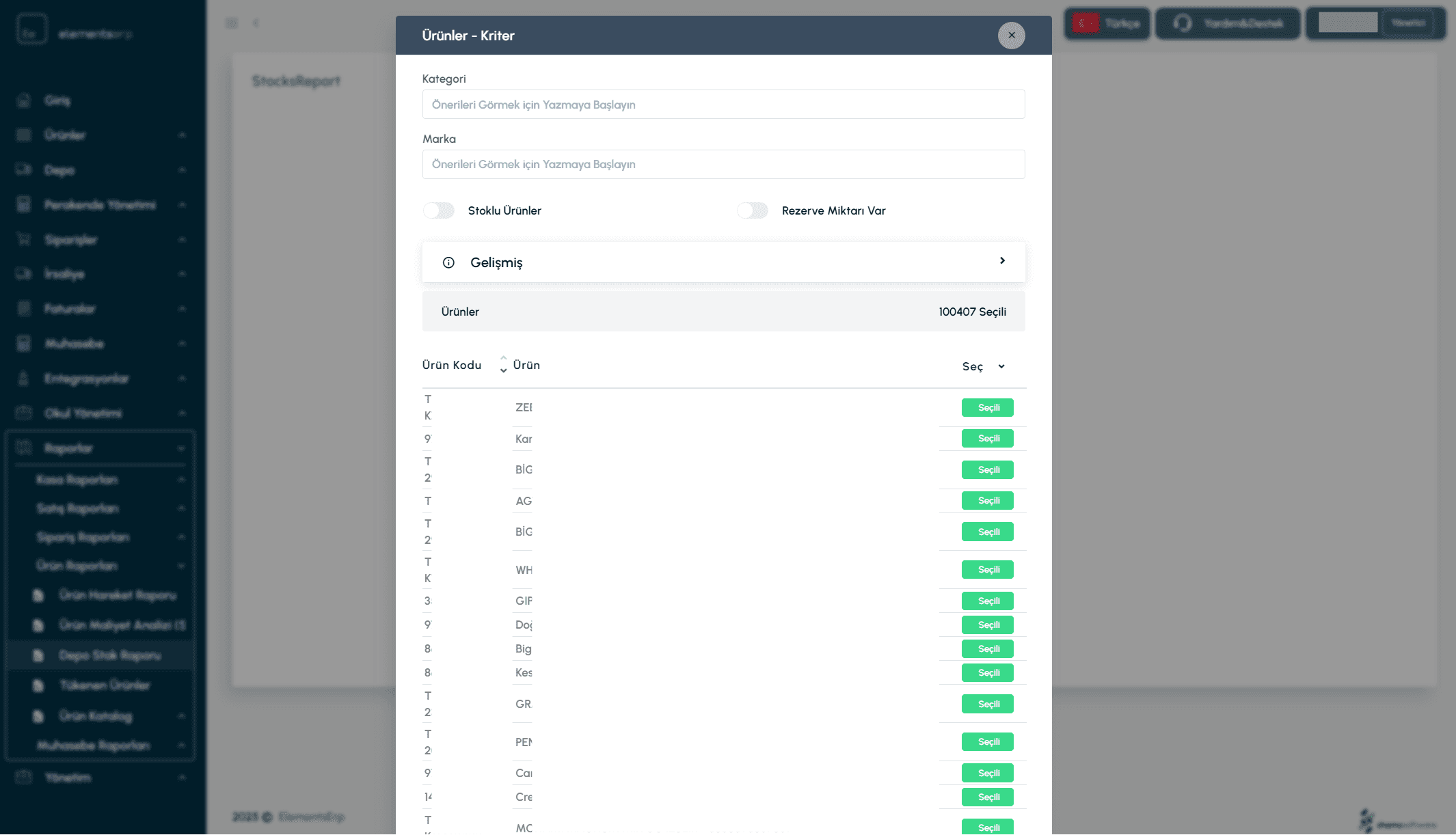Viewport: 1456px width, 835px height.
Task: Click the Kategori suggestion input field
Action: (x=723, y=105)
